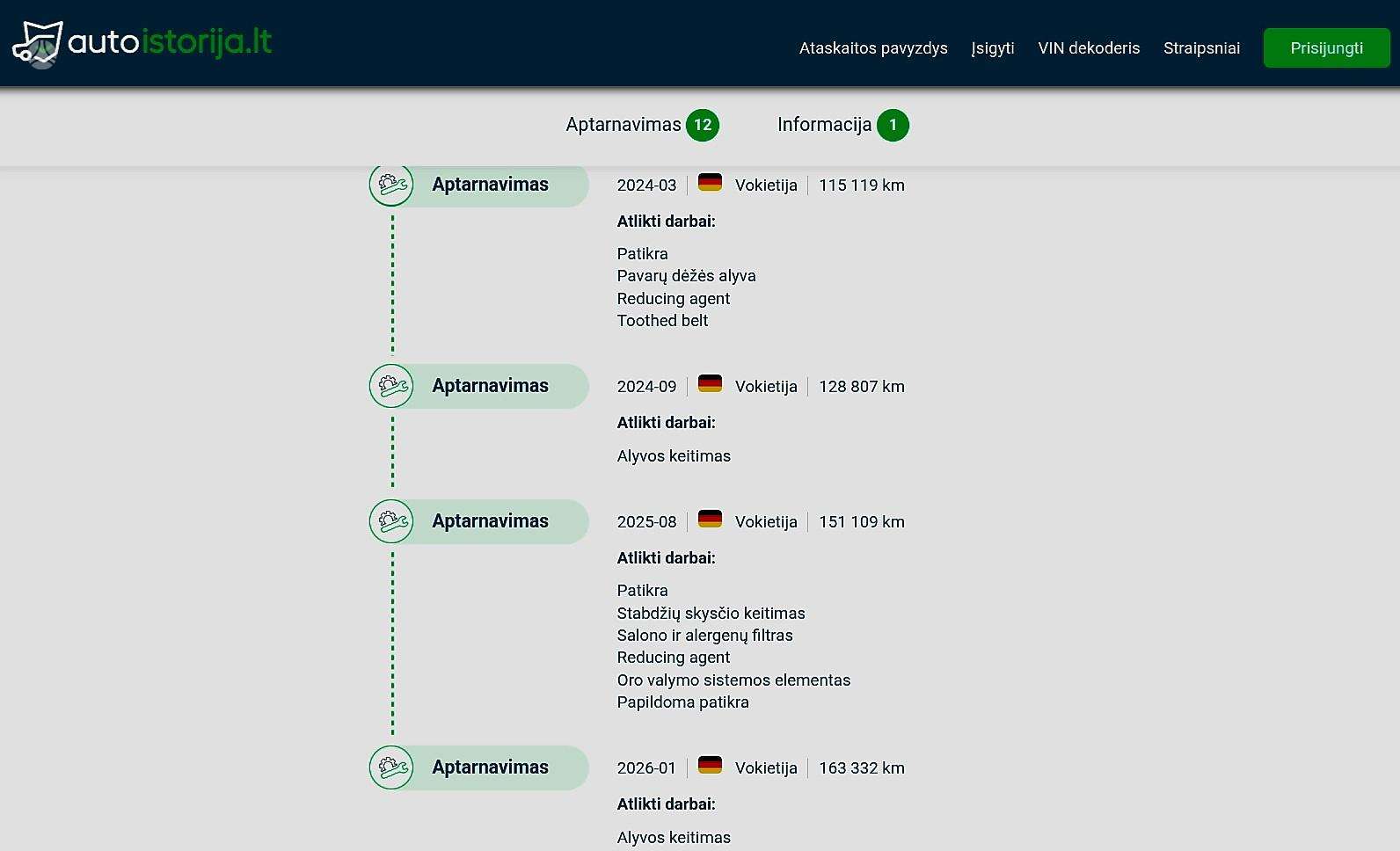Open the VIN dekoderis page

point(1089,48)
